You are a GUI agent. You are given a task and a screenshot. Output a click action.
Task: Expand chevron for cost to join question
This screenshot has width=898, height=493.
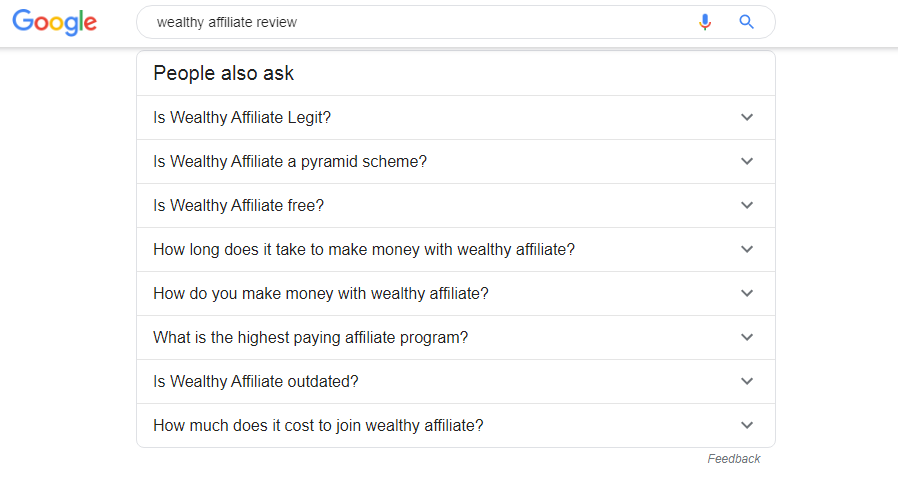(746, 425)
